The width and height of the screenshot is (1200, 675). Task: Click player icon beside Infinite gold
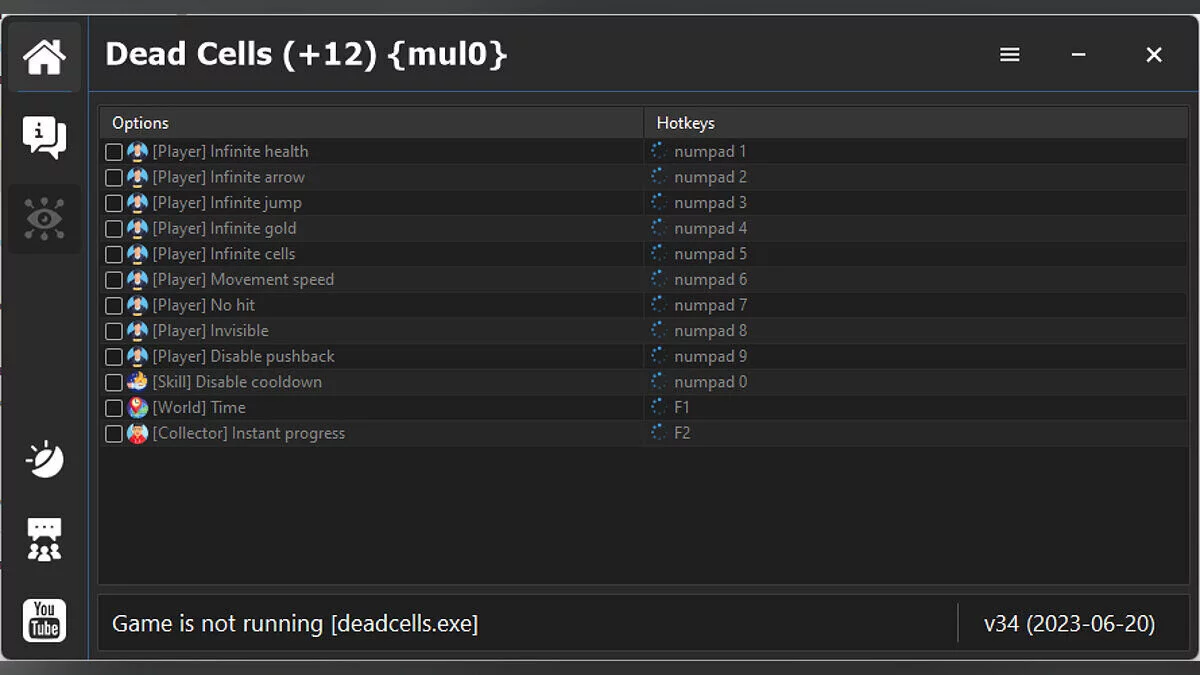tap(138, 229)
